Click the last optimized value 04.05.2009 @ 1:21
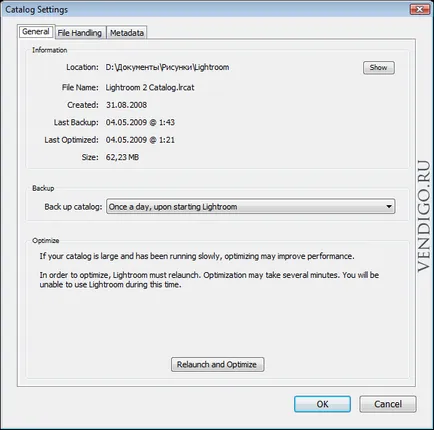 (140, 140)
